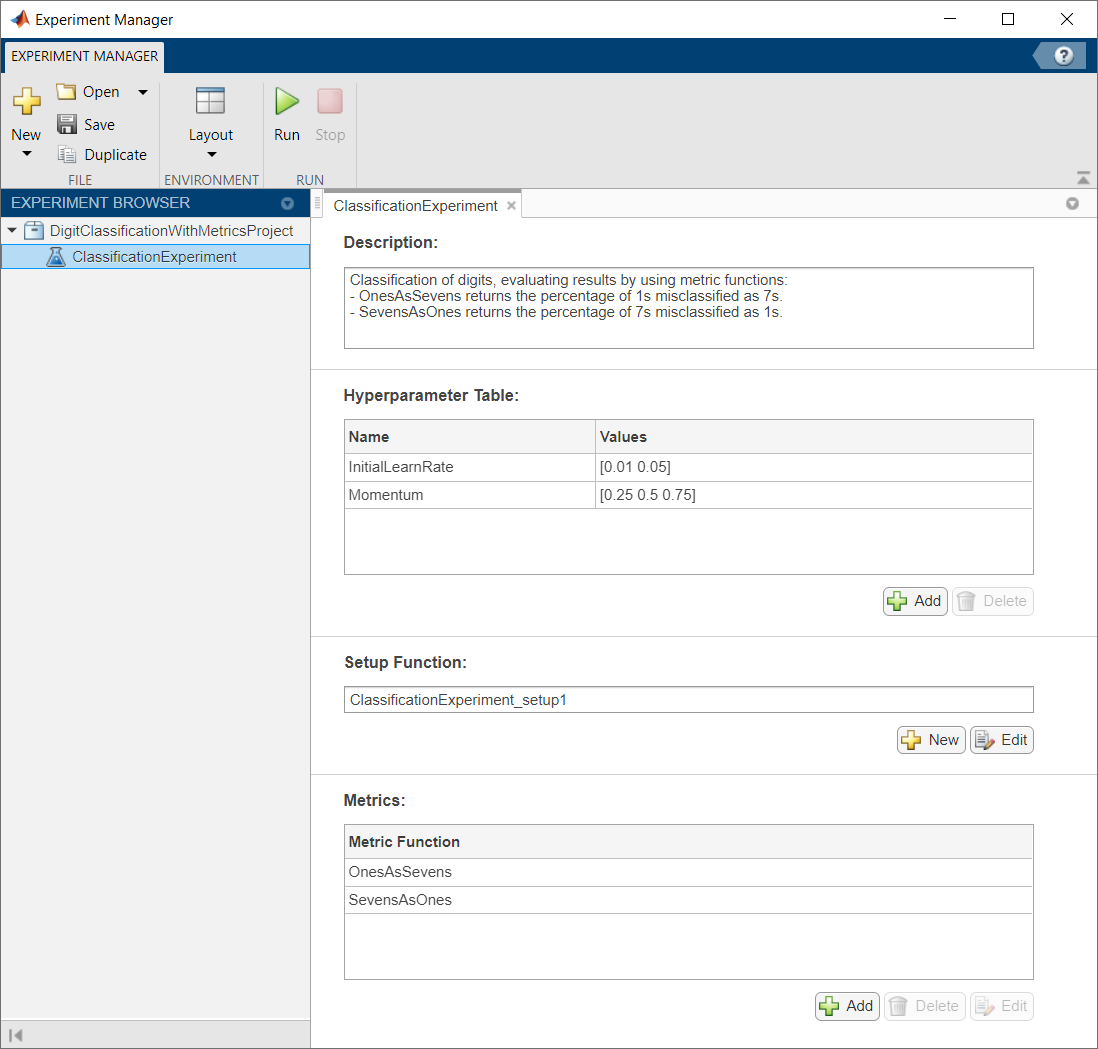Edit the setup function
The image size is (1098, 1049).
[x=1002, y=740]
